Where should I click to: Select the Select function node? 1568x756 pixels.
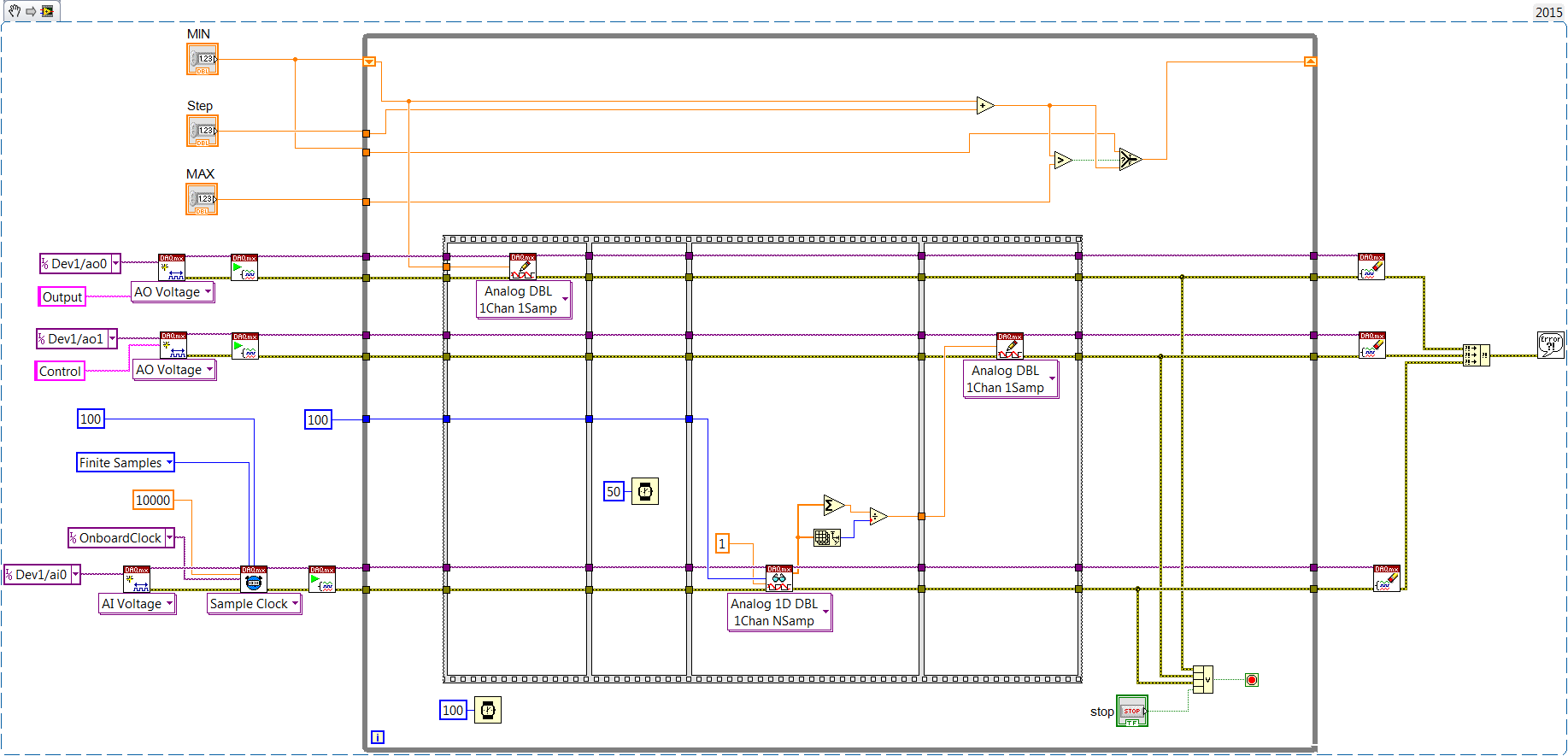pyautogui.click(x=1130, y=159)
